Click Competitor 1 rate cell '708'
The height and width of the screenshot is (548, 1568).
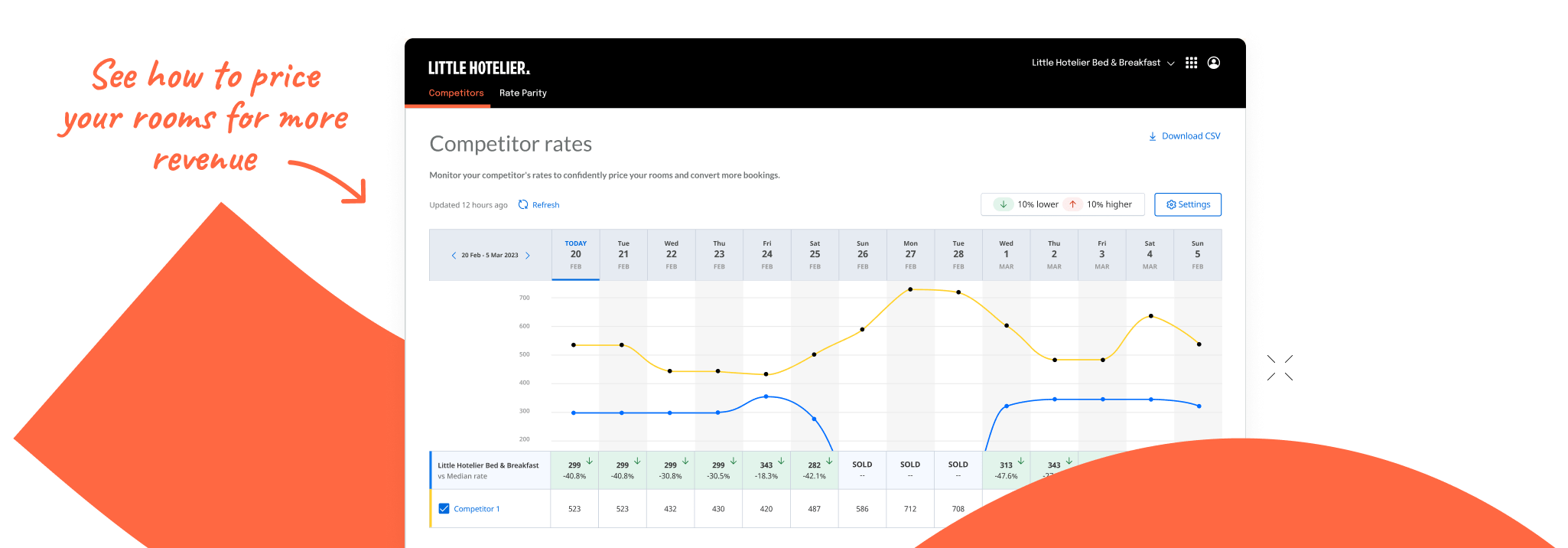click(958, 509)
